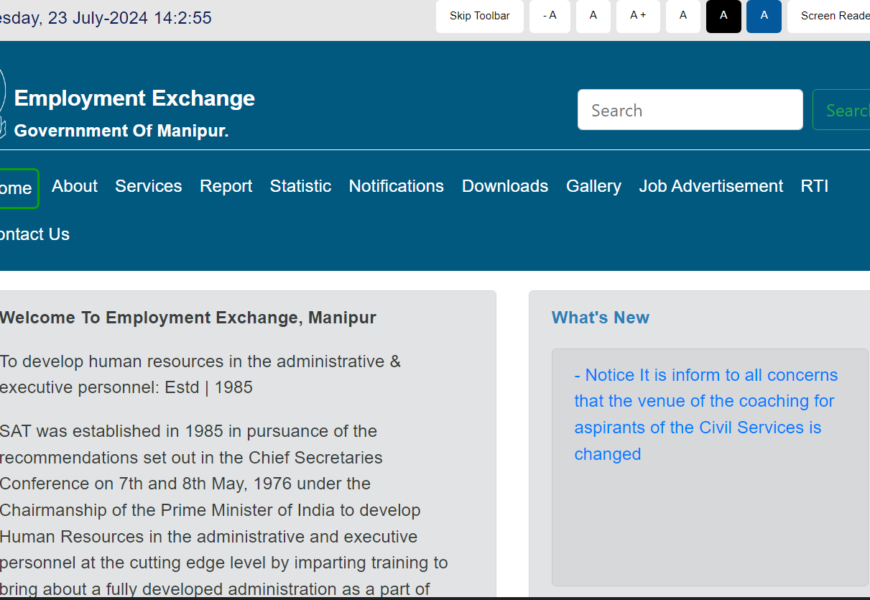870x600 pixels.
Task: Click into the Search input field
Action: coord(689,110)
